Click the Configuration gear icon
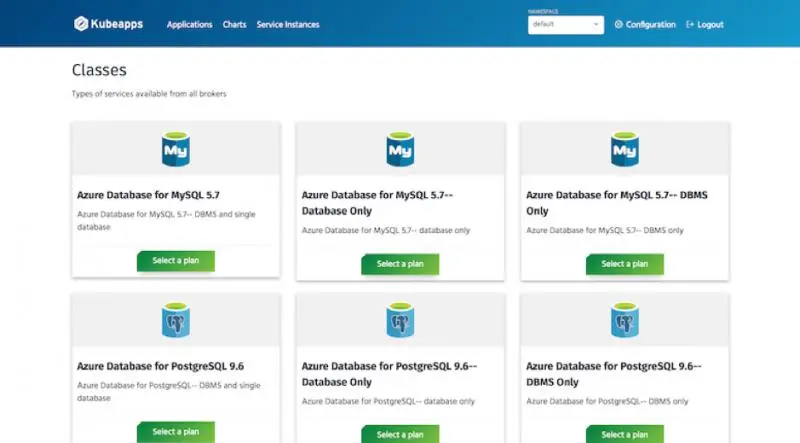 tap(618, 24)
